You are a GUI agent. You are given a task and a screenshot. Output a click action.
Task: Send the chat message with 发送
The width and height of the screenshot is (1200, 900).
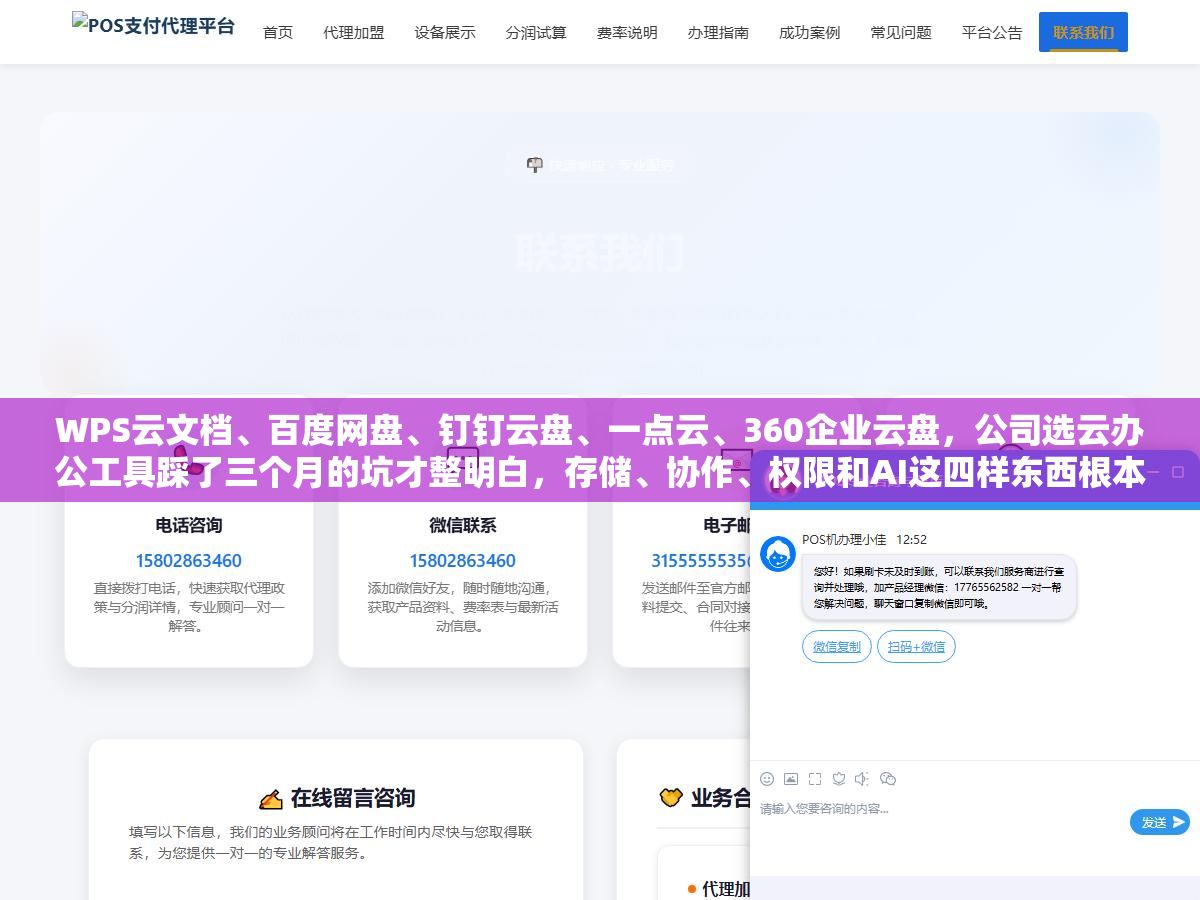click(x=1160, y=822)
